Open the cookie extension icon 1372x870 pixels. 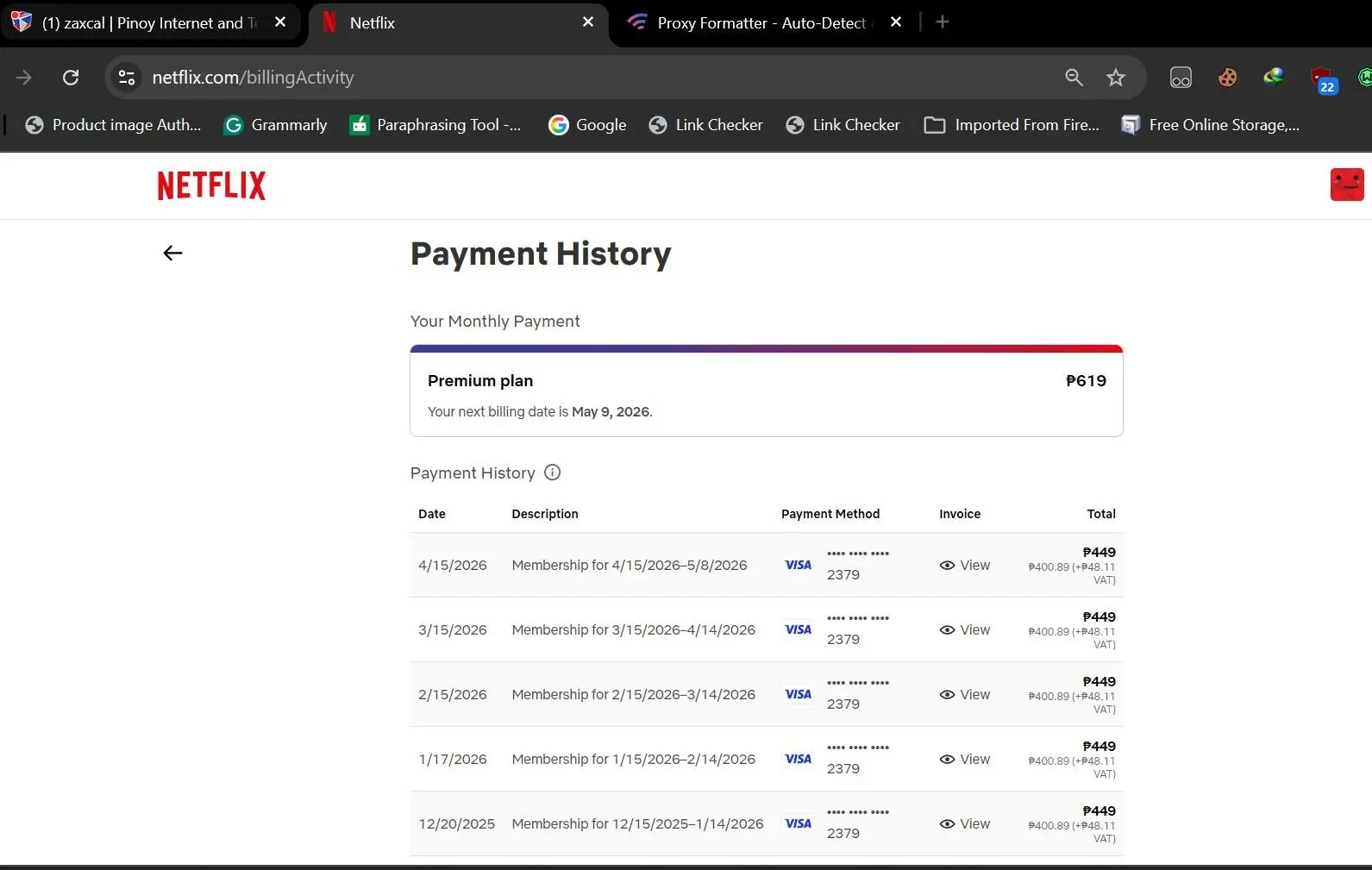point(1227,78)
